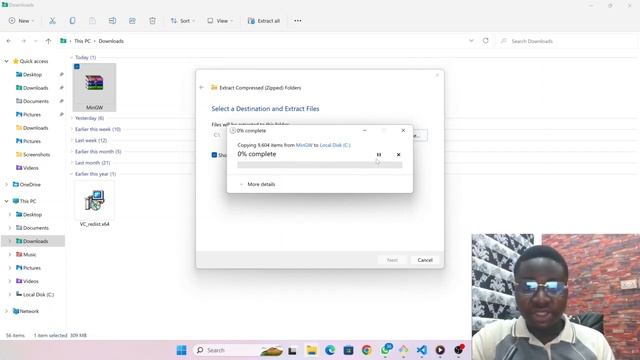Expand the OneDrive tree node
This screenshot has width=640, height=360.
point(7,184)
